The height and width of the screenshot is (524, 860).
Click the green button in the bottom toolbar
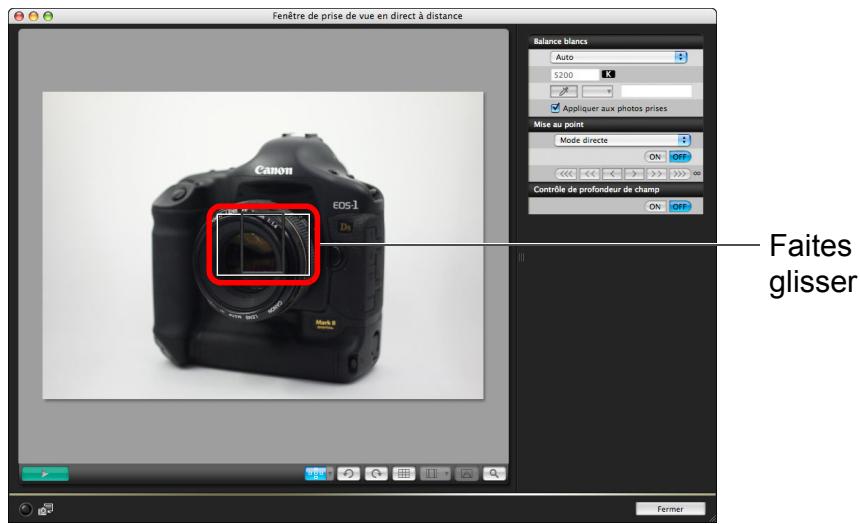click(x=46, y=474)
